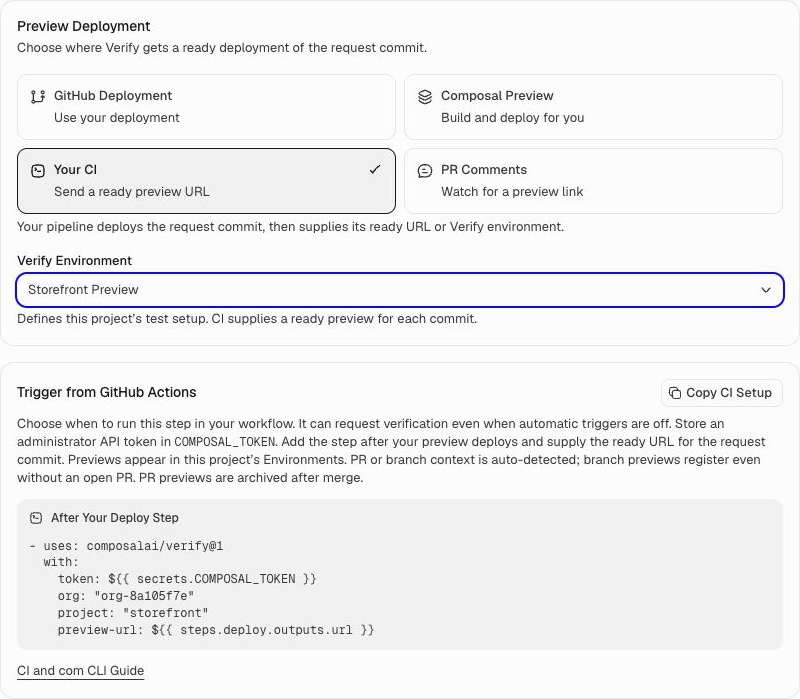800x699 pixels.
Task: Click the Trigger from GitHub Actions heading
Action: [x=107, y=392]
